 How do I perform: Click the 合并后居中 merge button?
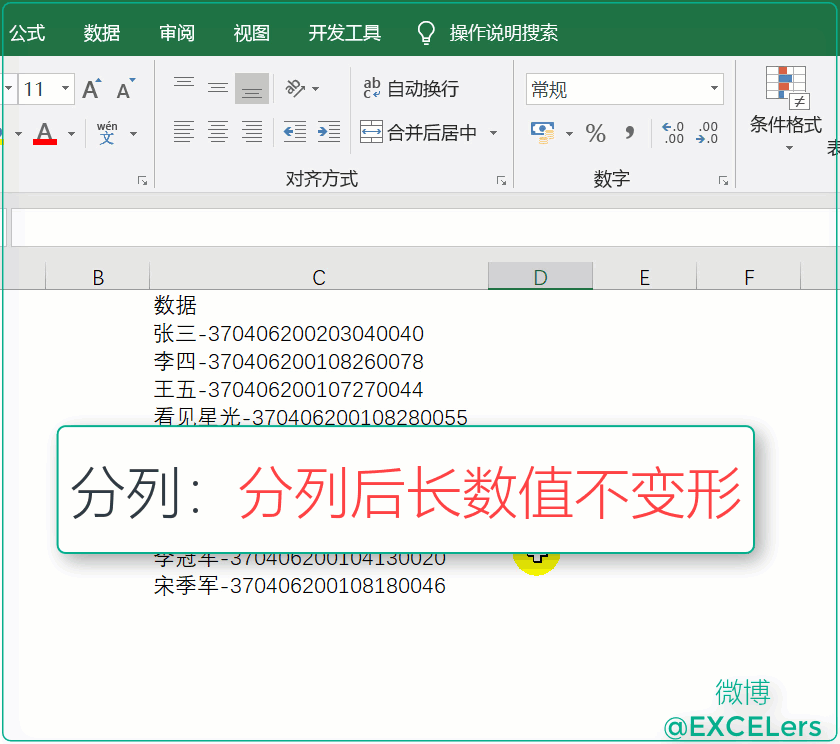click(x=420, y=133)
